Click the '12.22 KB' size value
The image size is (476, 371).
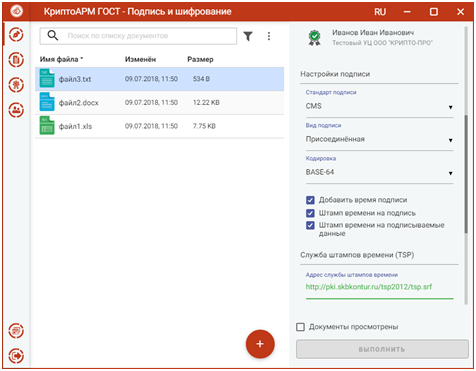(206, 103)
